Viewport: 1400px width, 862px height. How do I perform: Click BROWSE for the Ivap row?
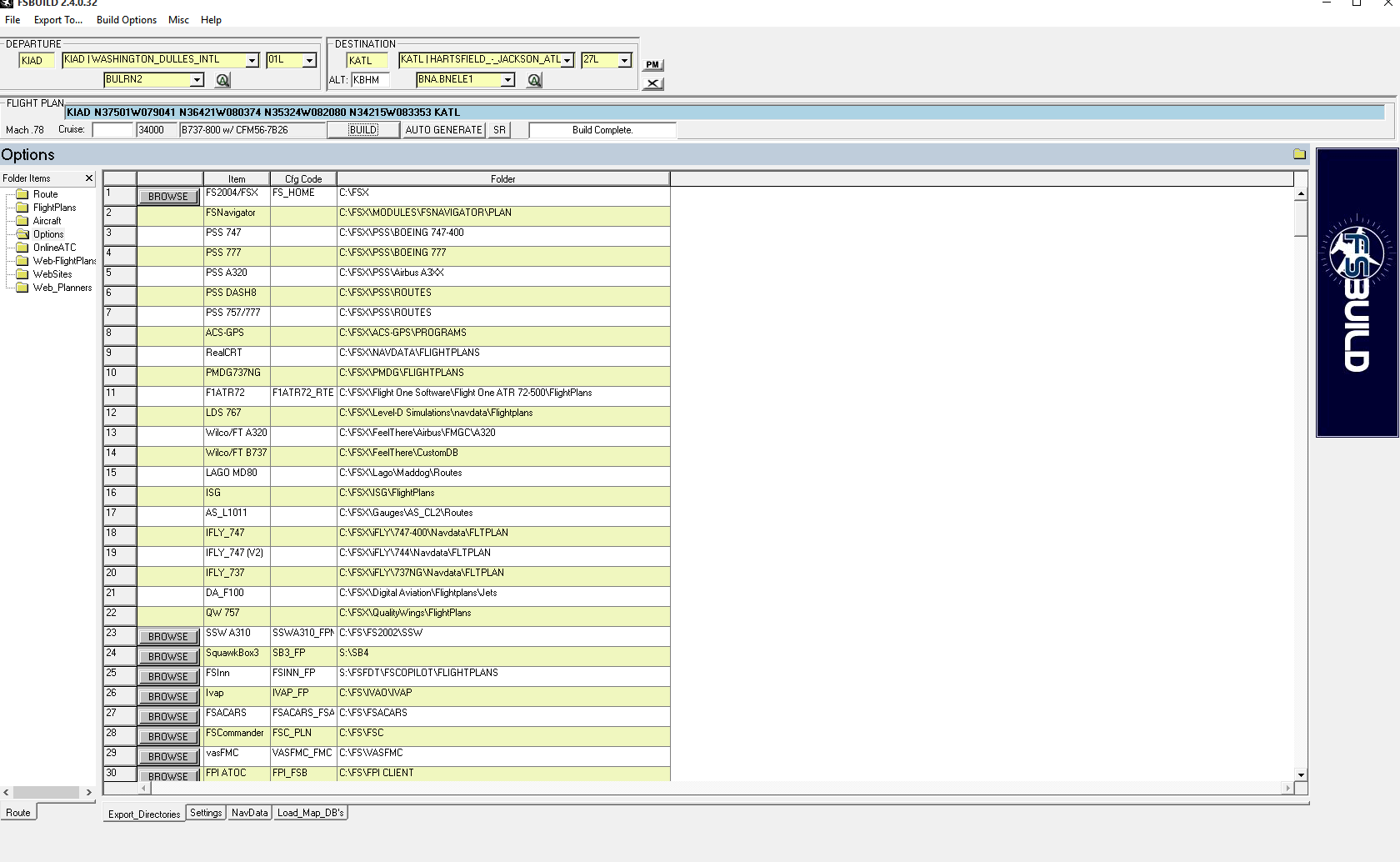click(x=168, y=697)
